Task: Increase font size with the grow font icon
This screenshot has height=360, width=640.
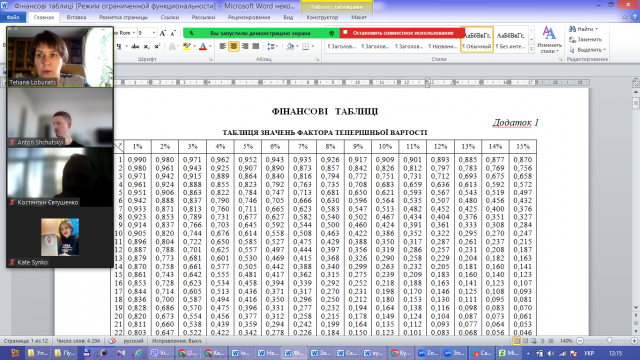Action: pyautogui.click(x=163, y=33)
